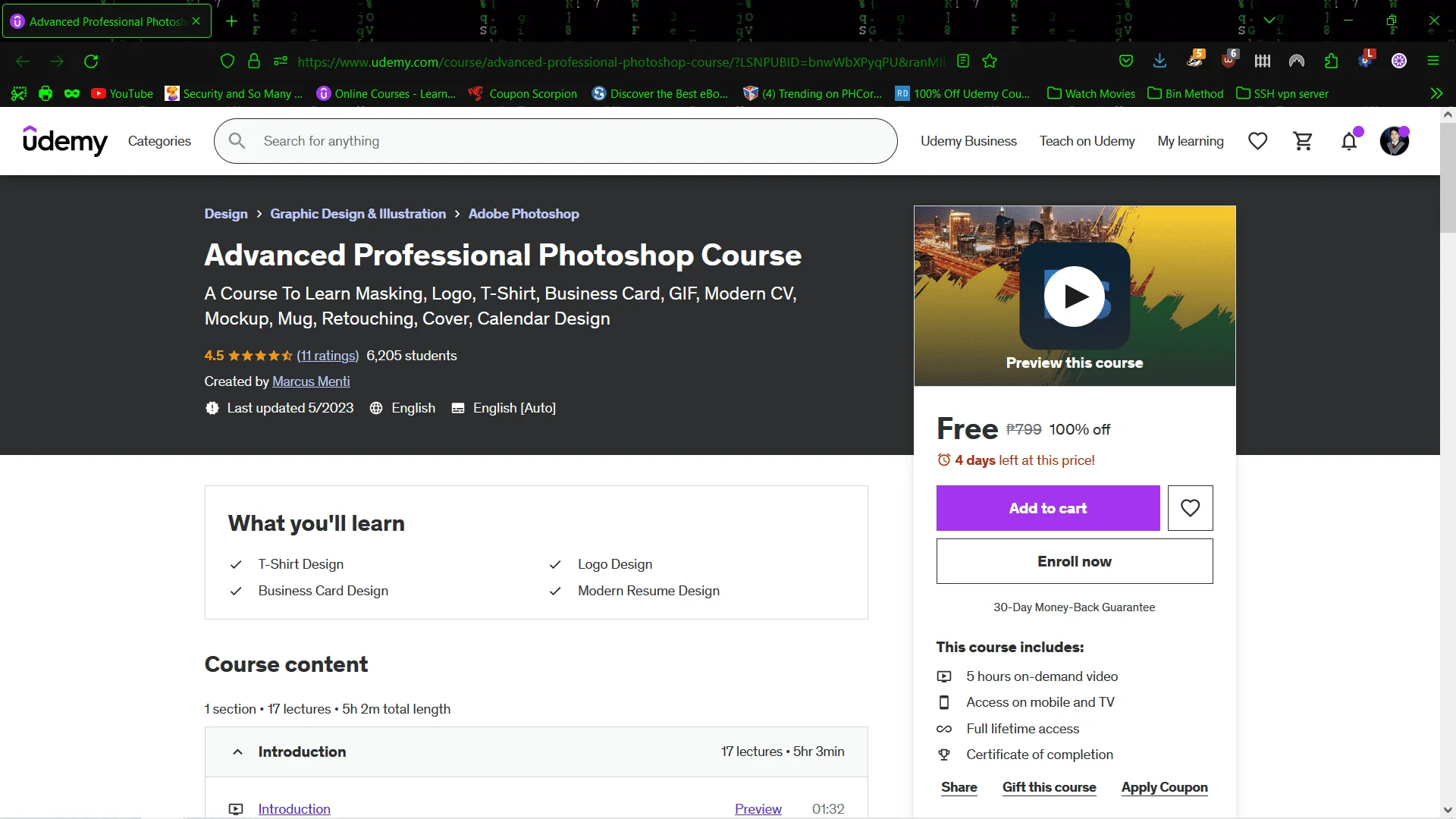Image resolution: width=1456 pixels, height=819 pixels.
Task: Close the Advanced Professional Photoshop tab
Action: [x=196, y=21]
